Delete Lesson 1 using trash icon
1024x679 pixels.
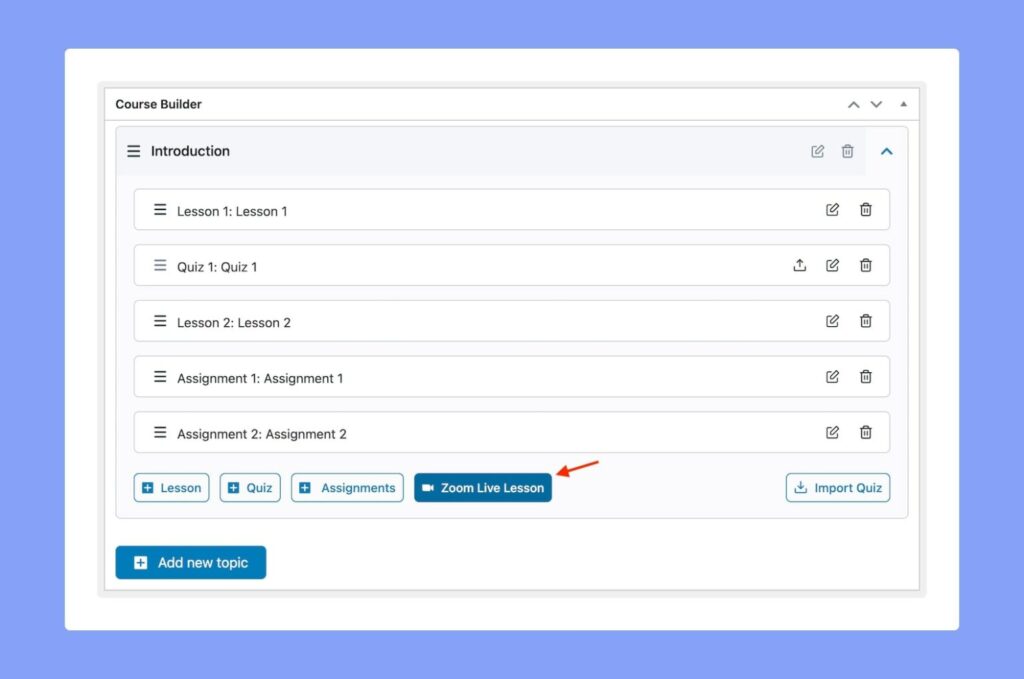click(866, 210)
